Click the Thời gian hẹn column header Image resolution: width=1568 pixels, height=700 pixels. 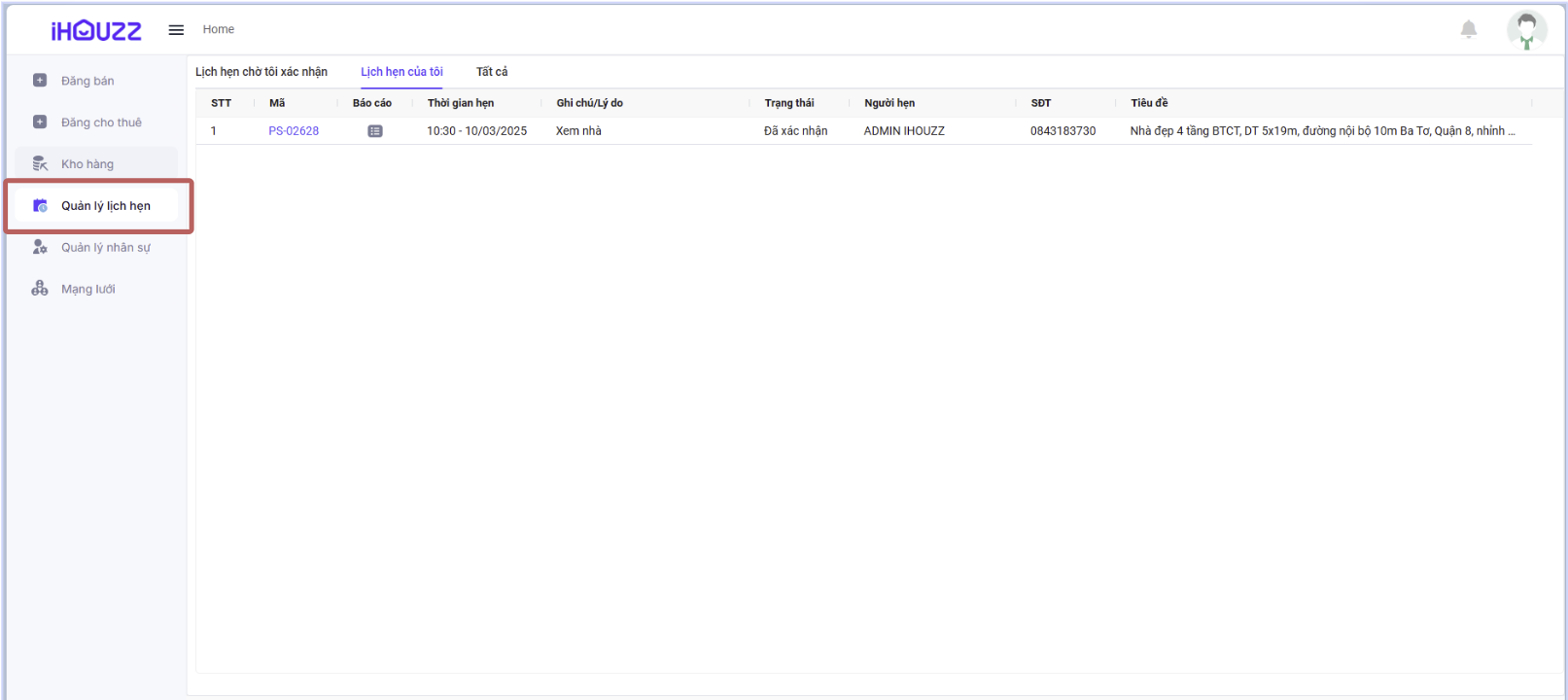point(461,103)
